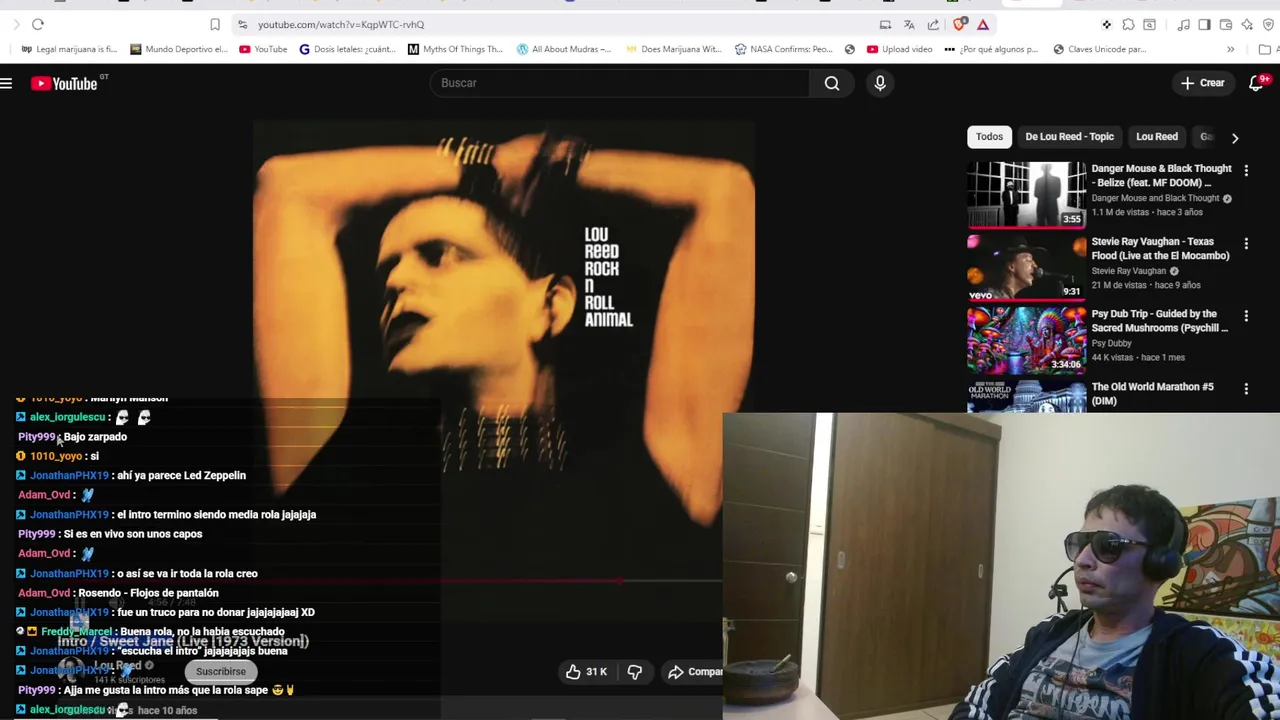
Task: Open 'Does Marijuana Wit...' bookmark
Action: (673, 49)
